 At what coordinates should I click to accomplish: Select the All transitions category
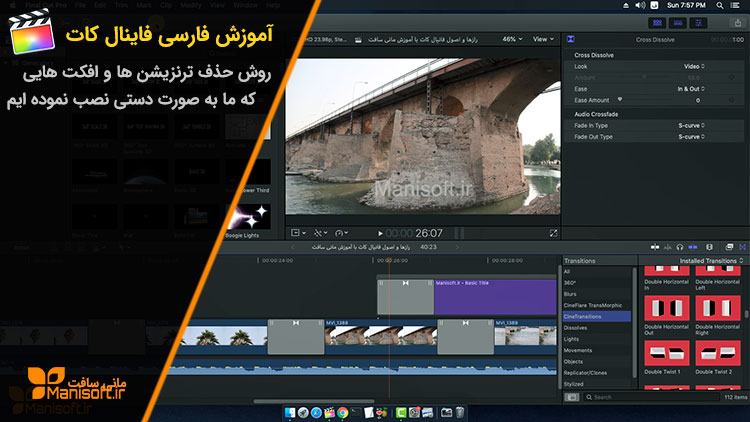pyautogui.click(x=596, y=272)
